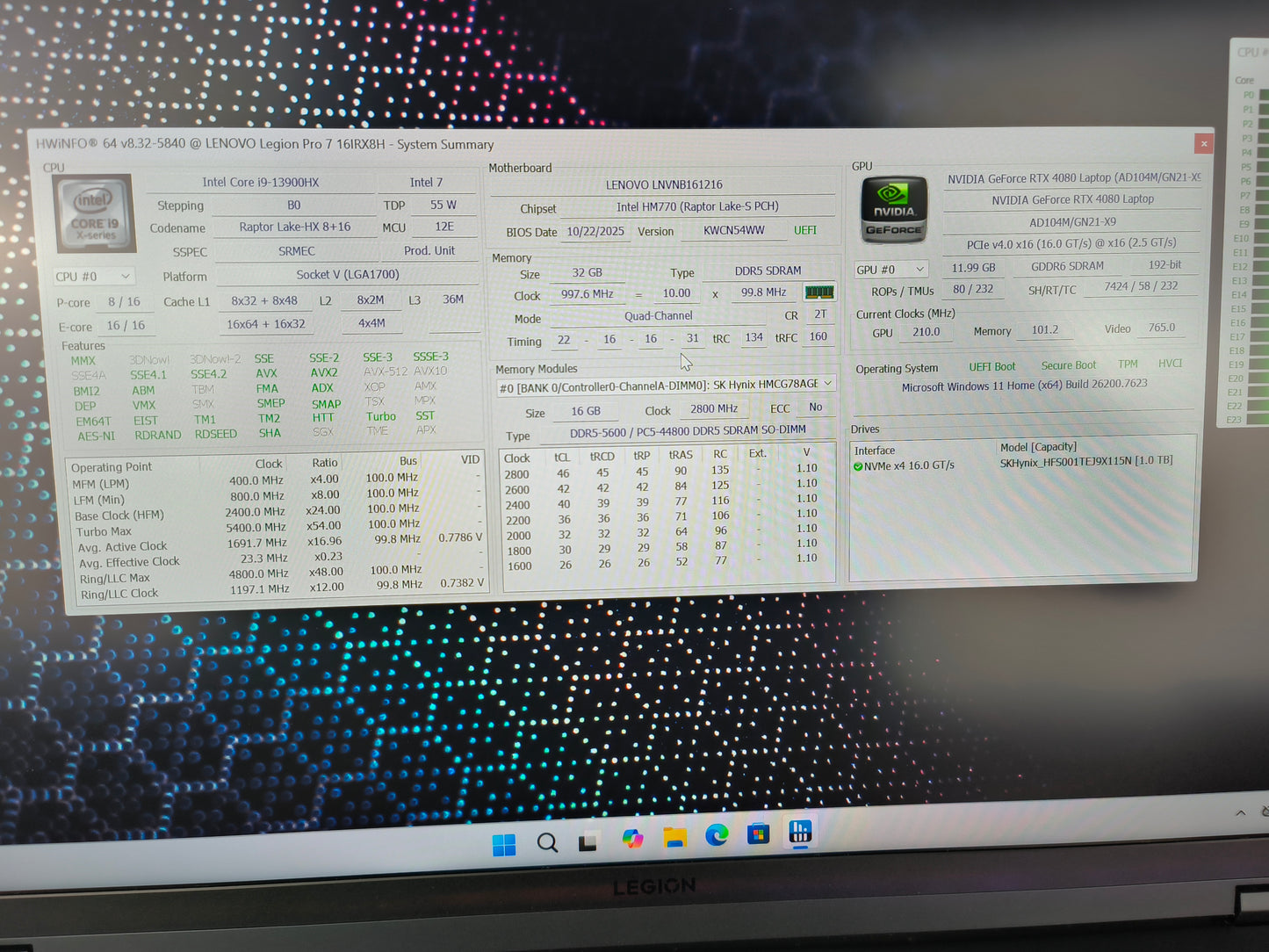
Task: Click the Secure Boot status indicator
Action: point(1068,364)
